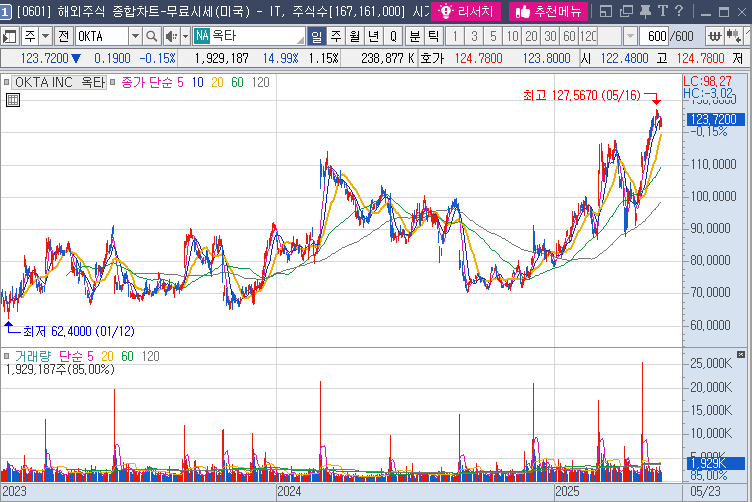The image size is (752, 502).
Task: Click the cascade windows icon in title bar
Action: click(x=626, y=11)
